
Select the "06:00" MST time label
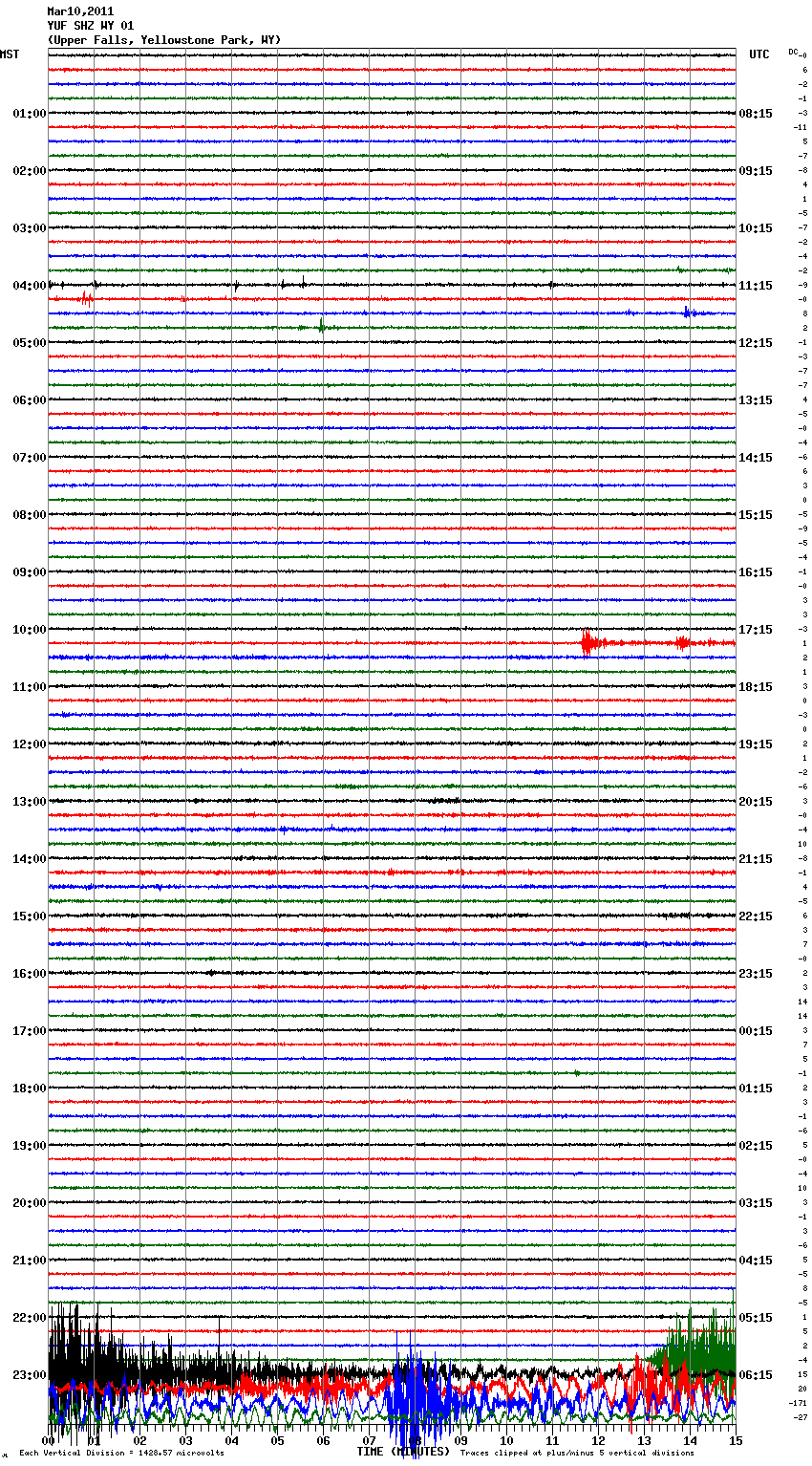tap(30, 400)
